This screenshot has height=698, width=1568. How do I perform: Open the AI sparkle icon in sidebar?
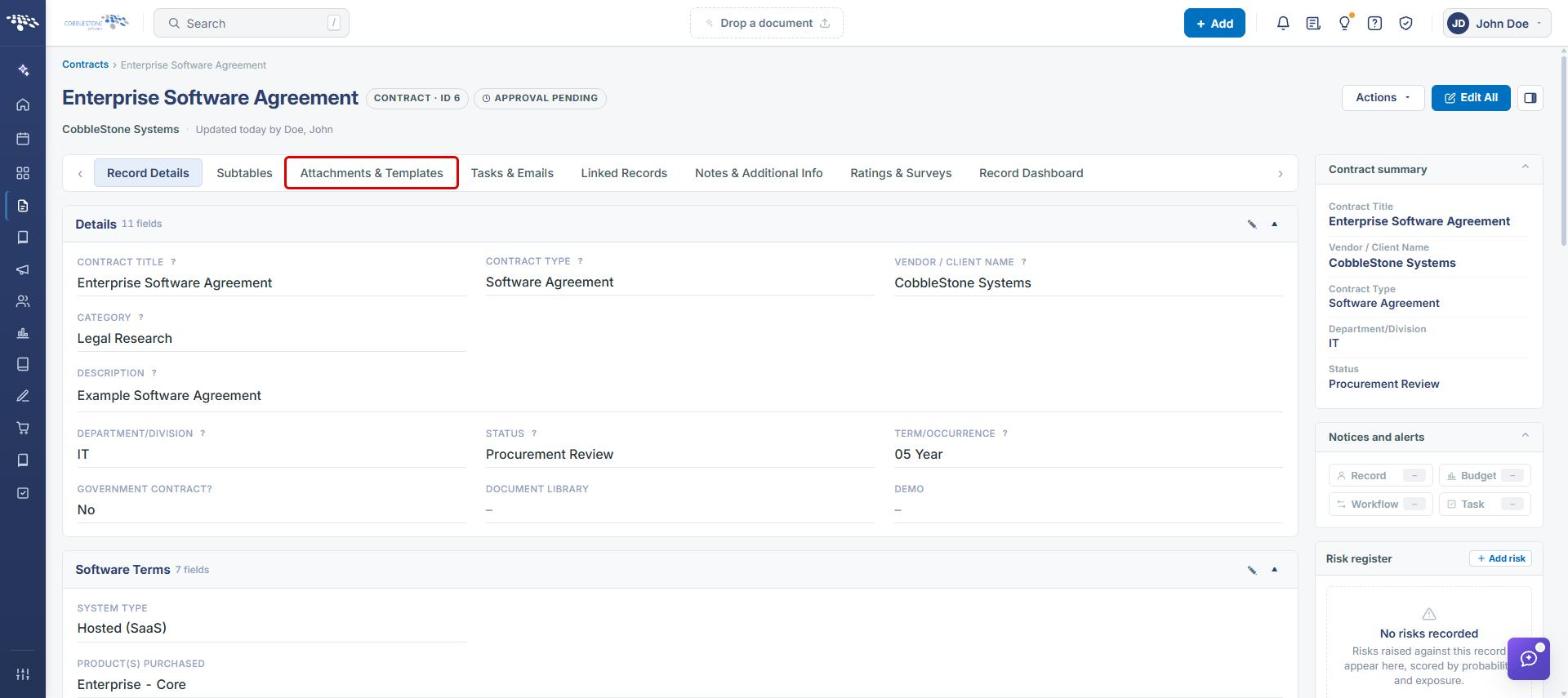(23, 70)
